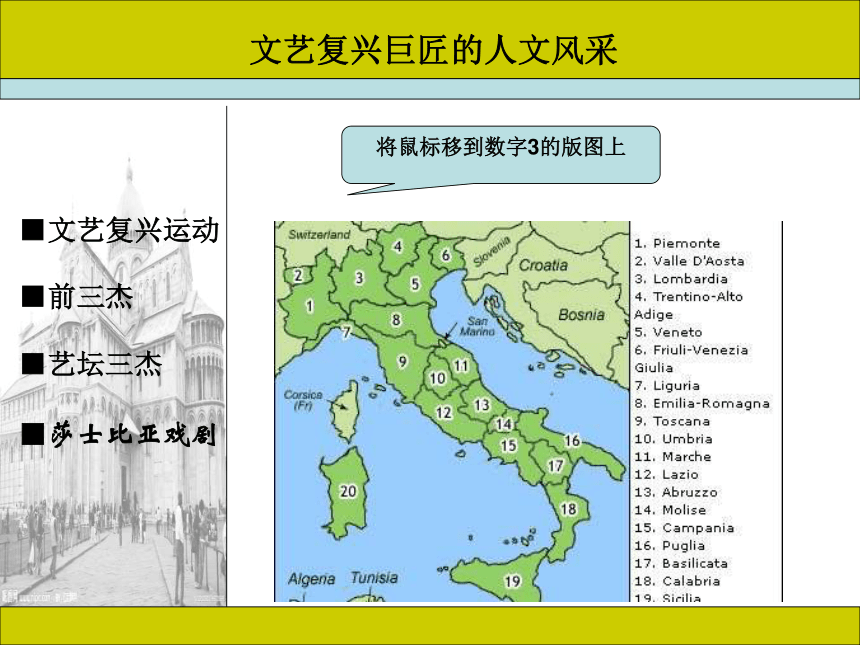
Task: Click region 15 Campania on the map
Action: pos(508,445)
